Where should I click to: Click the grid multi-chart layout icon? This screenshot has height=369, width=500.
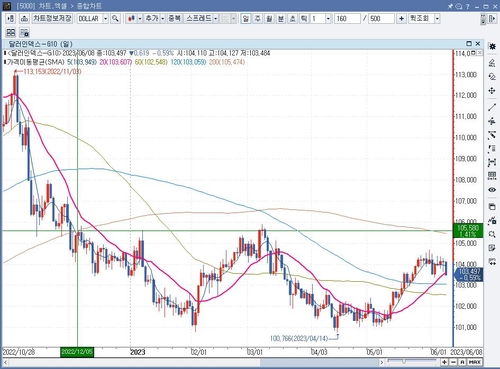(11, 32)
